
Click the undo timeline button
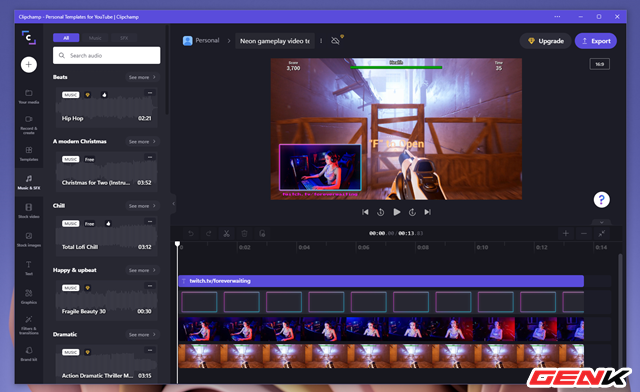tap(191, 234)
